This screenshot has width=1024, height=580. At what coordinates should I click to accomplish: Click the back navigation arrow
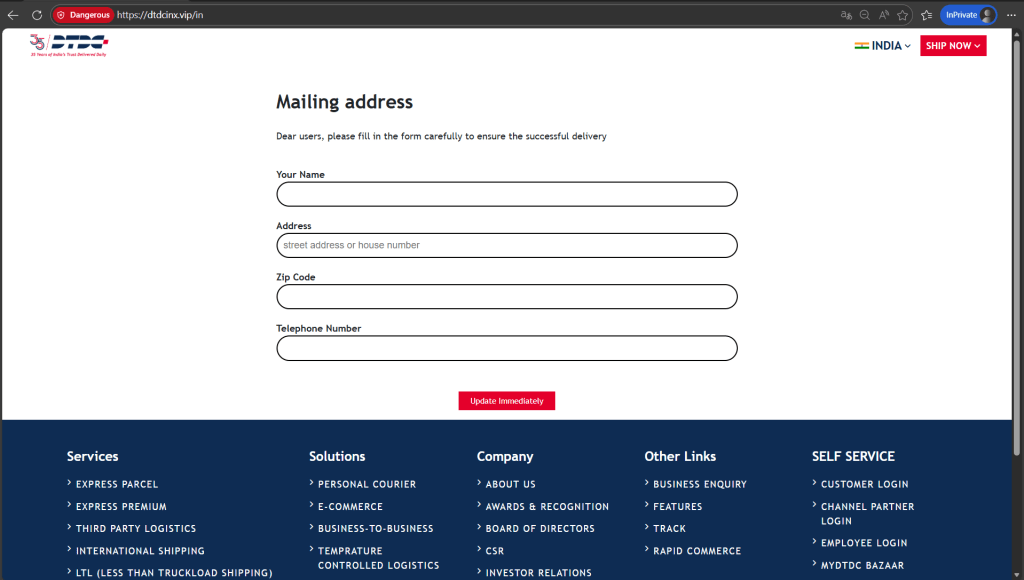12,14
